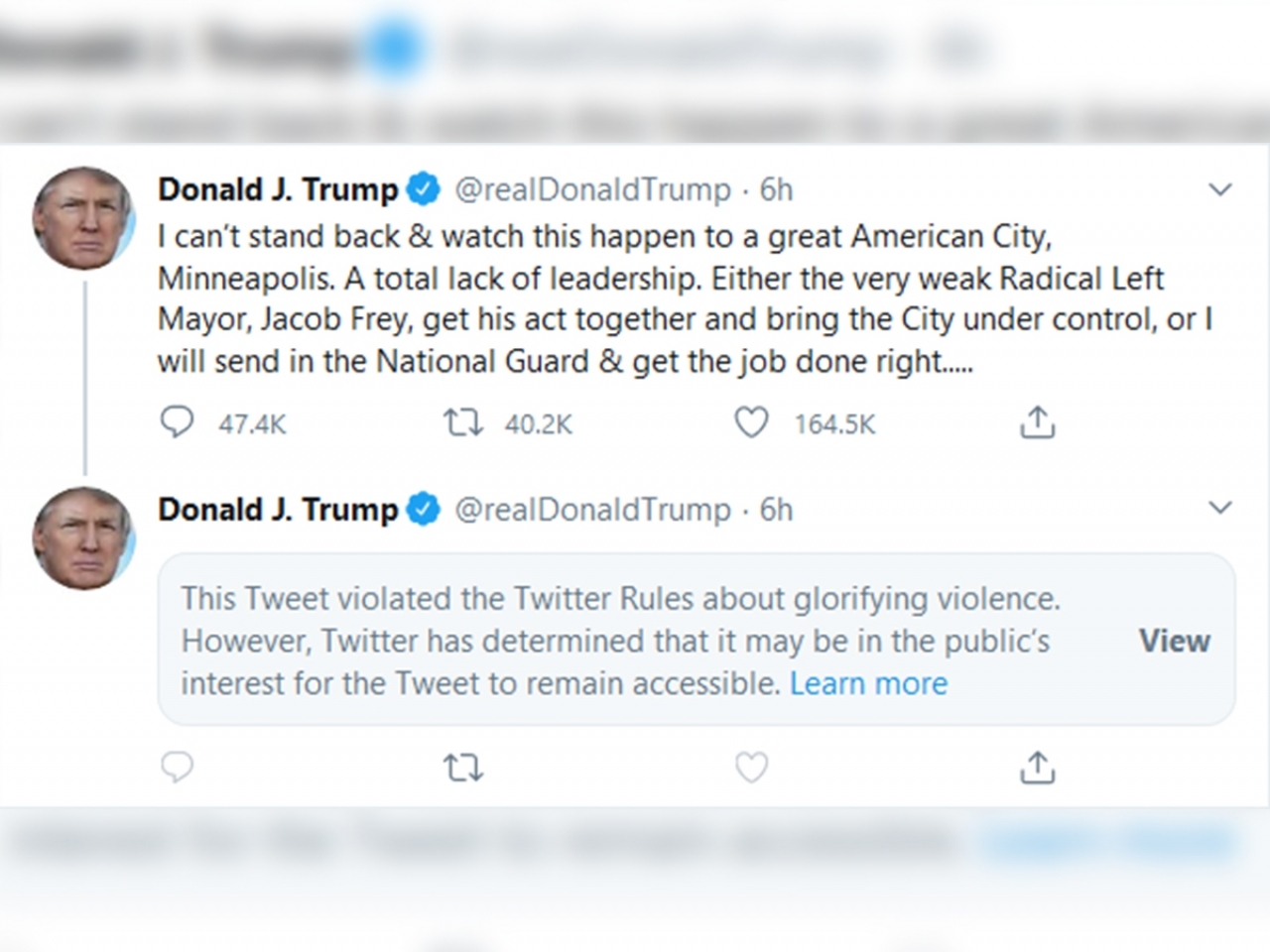The width and height of the screenshot is (1270, 952).
Task: Reply to the hidden flagged tweet
Action: 178,768
